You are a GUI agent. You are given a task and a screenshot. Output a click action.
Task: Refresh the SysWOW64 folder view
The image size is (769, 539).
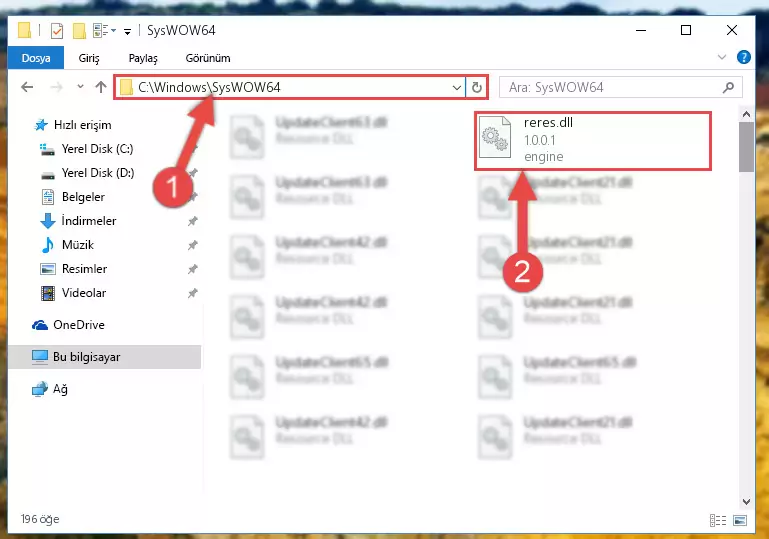(477, 88)
